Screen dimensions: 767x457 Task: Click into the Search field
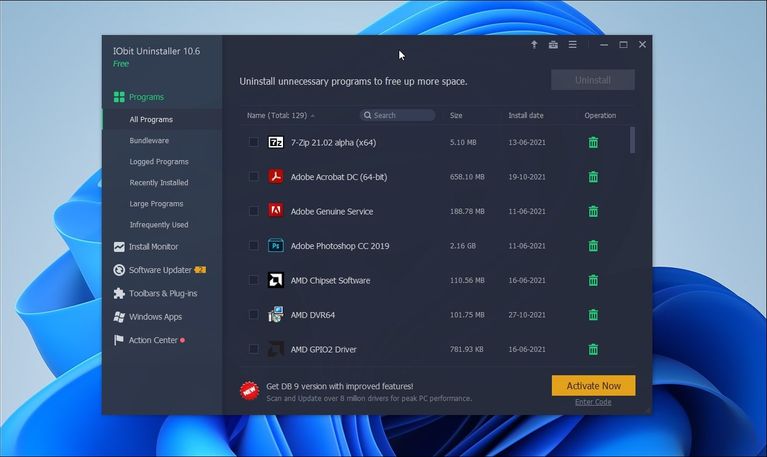[x=400, y=115]
